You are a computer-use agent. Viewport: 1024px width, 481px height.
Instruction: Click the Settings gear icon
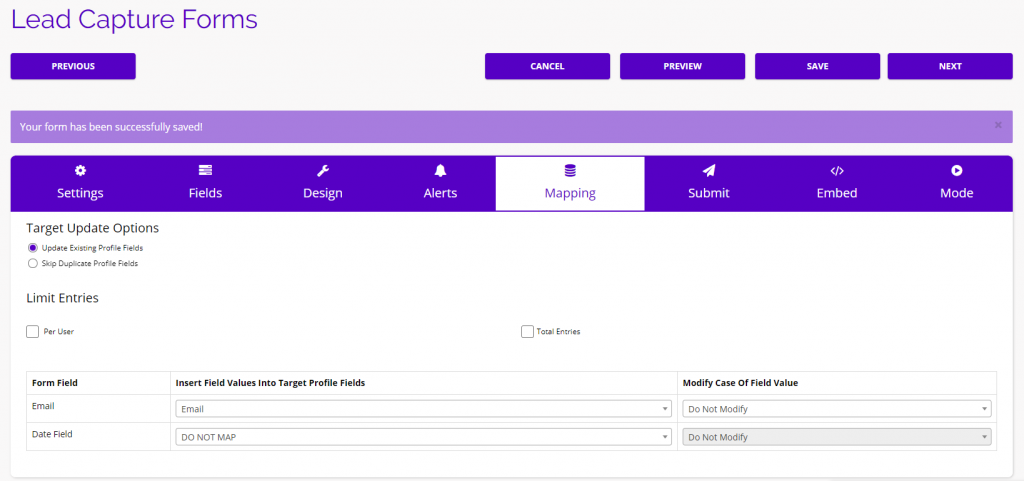(80, 171)
